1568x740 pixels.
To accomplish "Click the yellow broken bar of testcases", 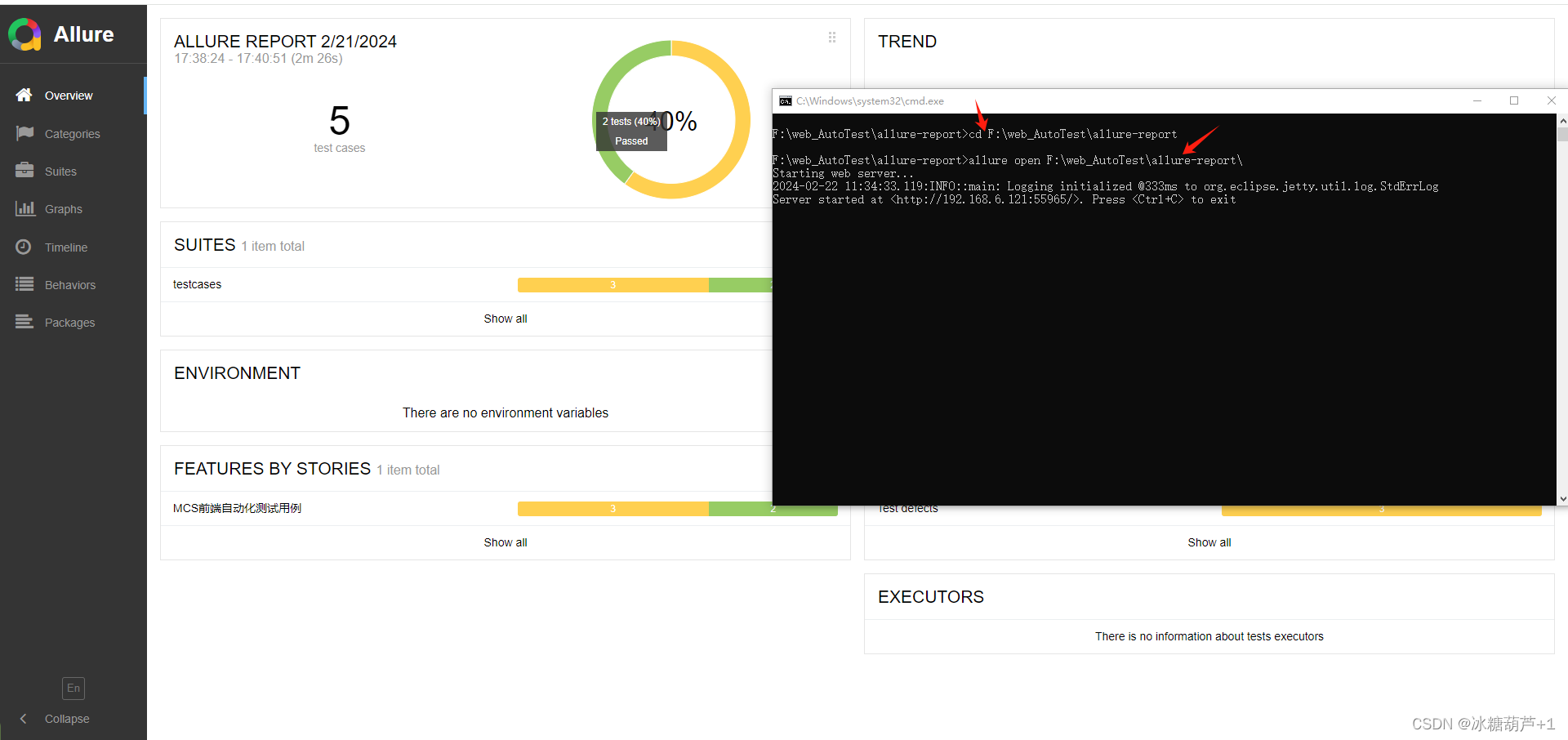I will pyautogui.click(x=613, y=285).
